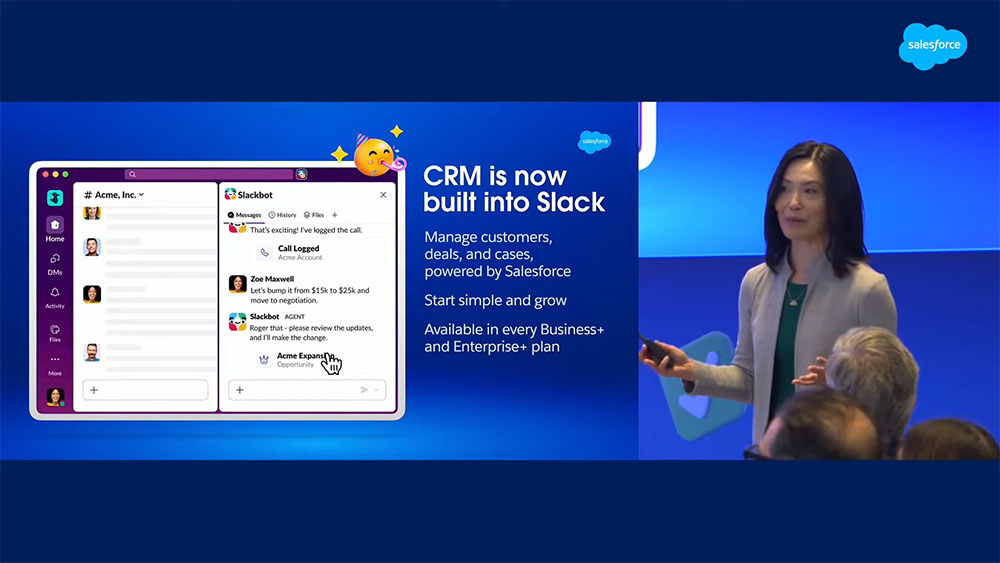1000x563 pixels.
Task: Open user profile avatar at sidebar bottom
Action: [55, 396]
